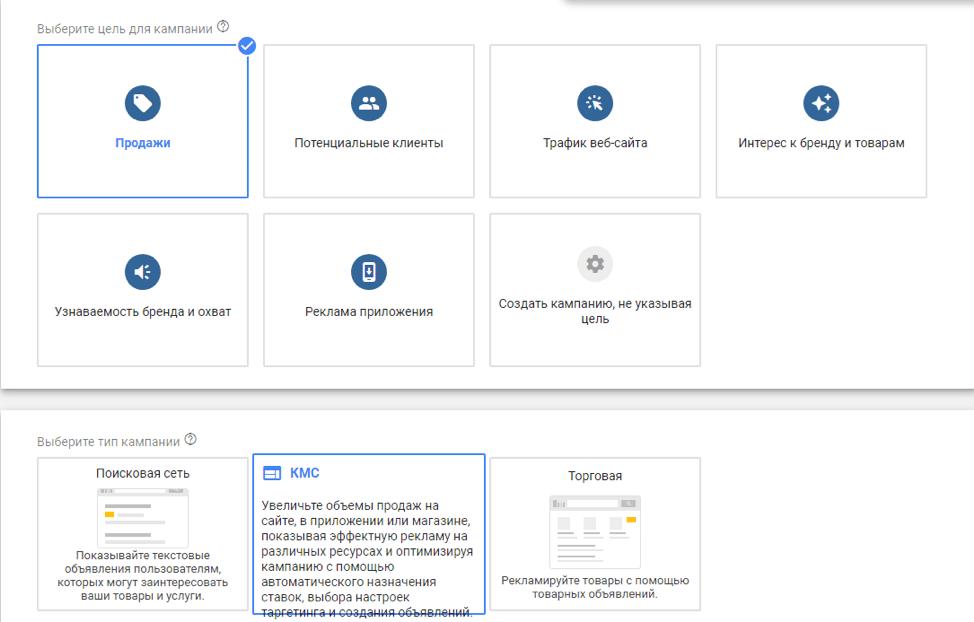This screenshot has height=622, width=974.
Task: Select Торговая campaign type
Action: pos(594,533)
